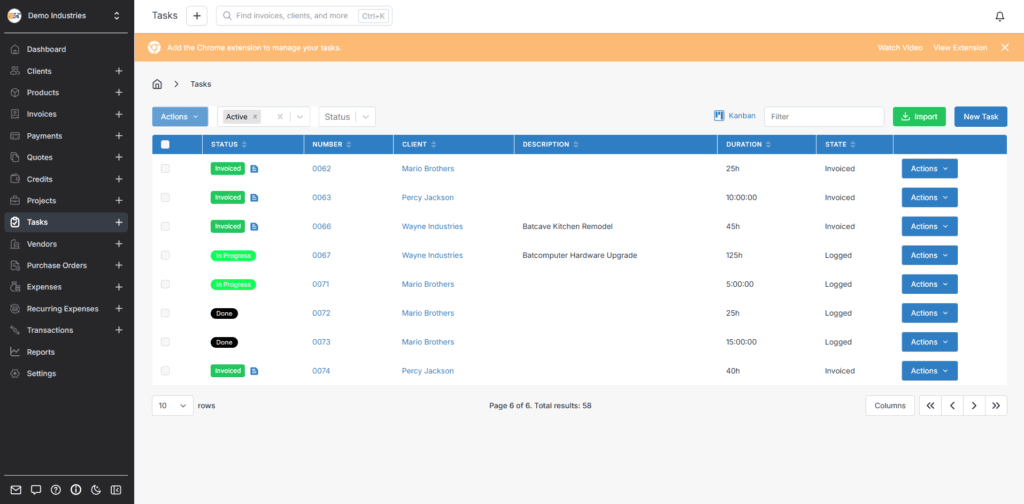
Task: Open invoice document icon for task 0062
Action: [254, 169]
